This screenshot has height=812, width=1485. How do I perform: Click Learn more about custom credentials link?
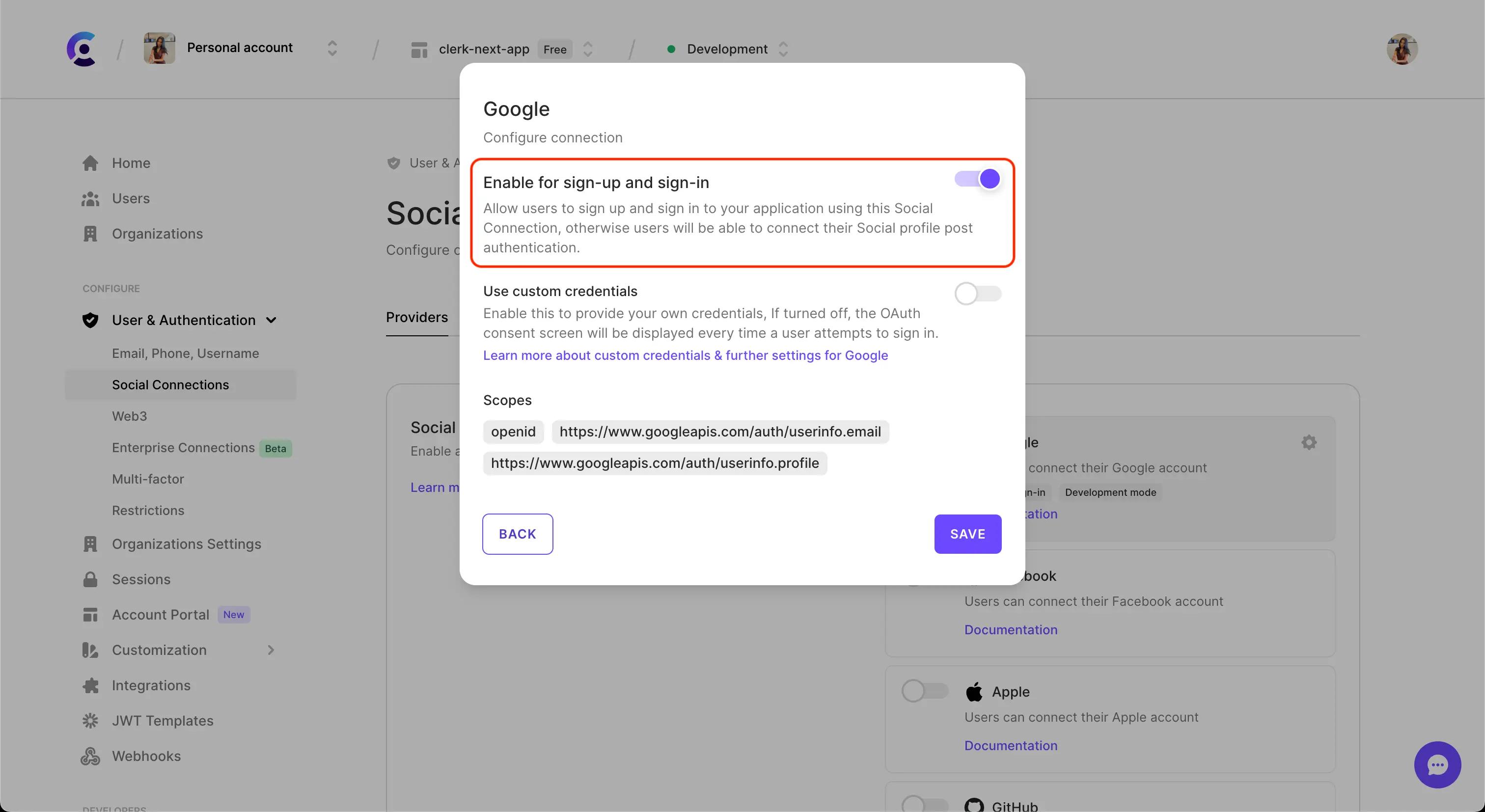pyautogui.click(x=685, y=355)
